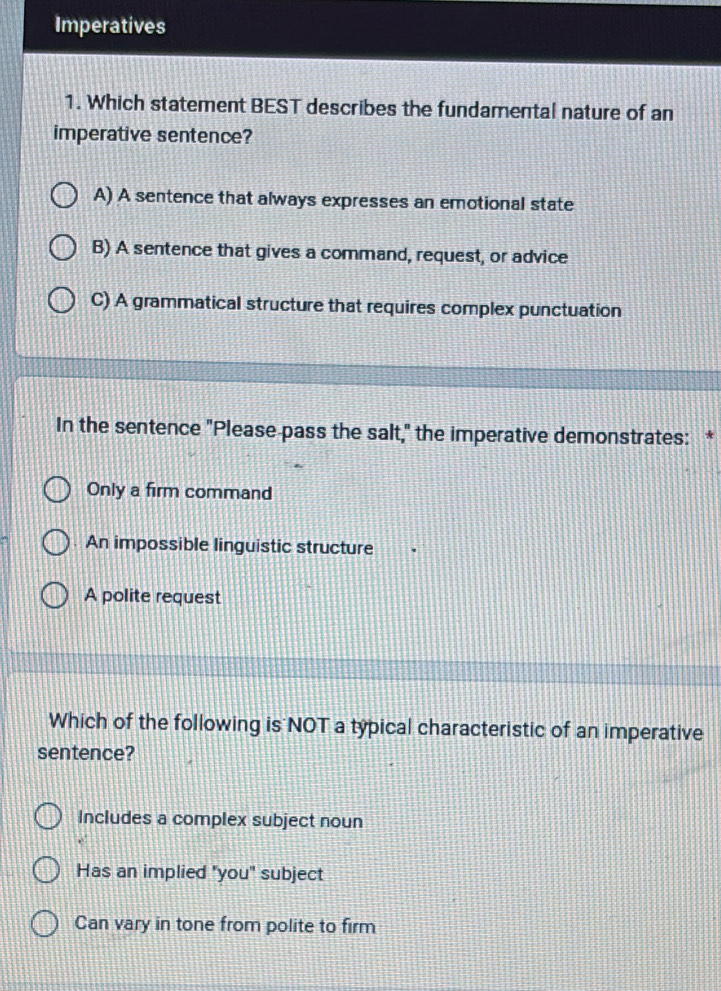The height and width of the screenshot is (991, 721).
Task: Click the 'B) A sentence that gives a command' label
Action: tap(330, 252)
